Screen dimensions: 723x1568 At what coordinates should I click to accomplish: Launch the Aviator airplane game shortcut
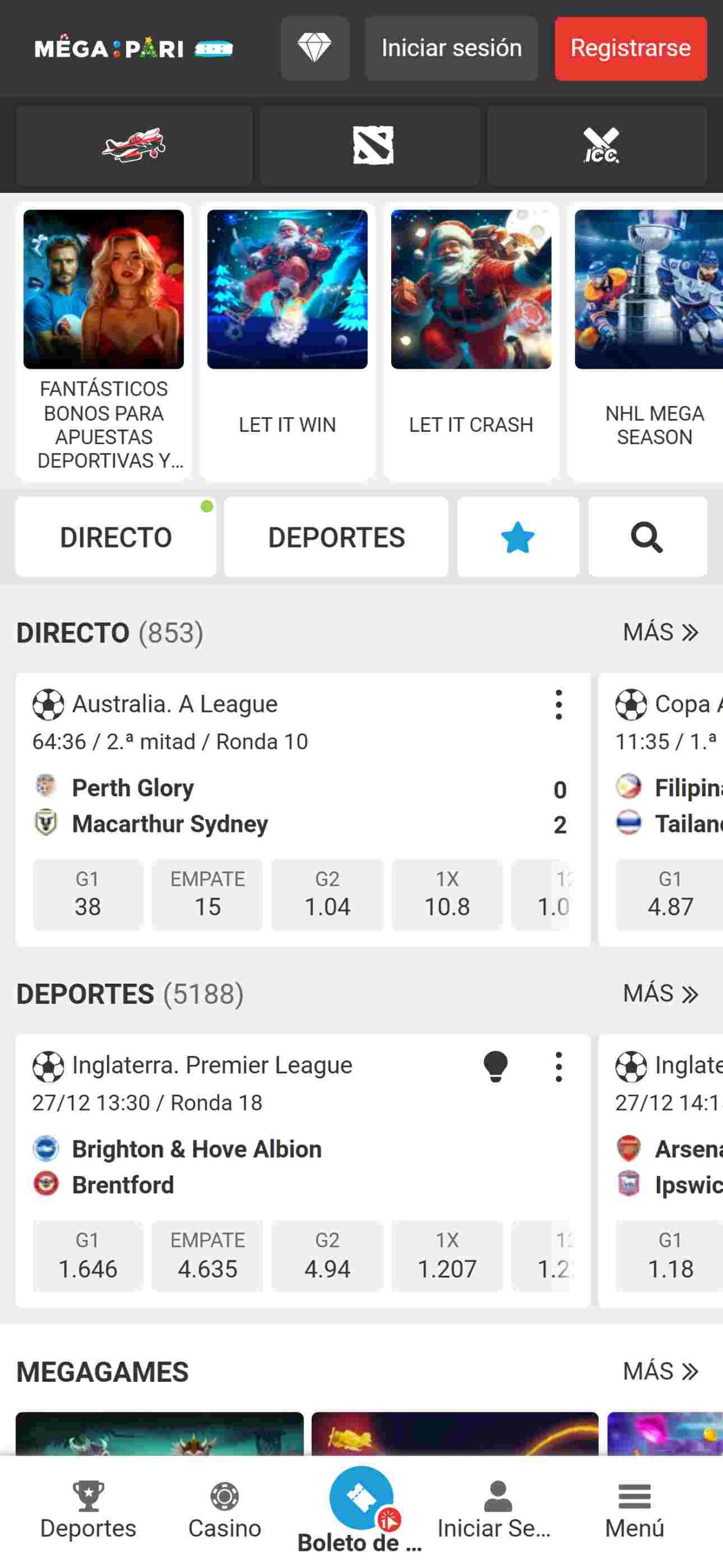point(133,145)
